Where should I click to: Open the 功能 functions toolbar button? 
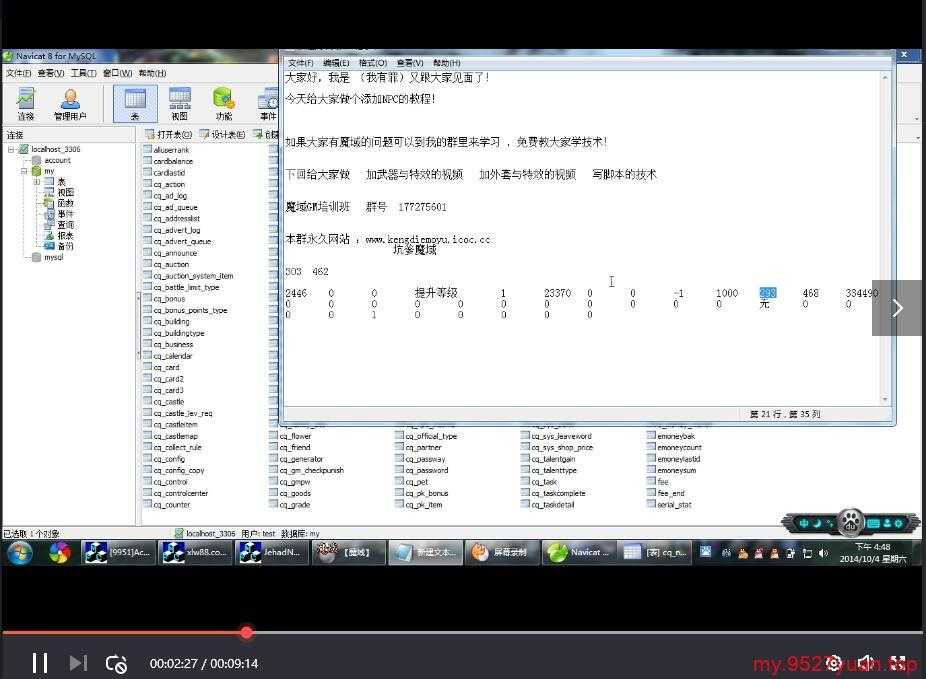coord(224,104)
